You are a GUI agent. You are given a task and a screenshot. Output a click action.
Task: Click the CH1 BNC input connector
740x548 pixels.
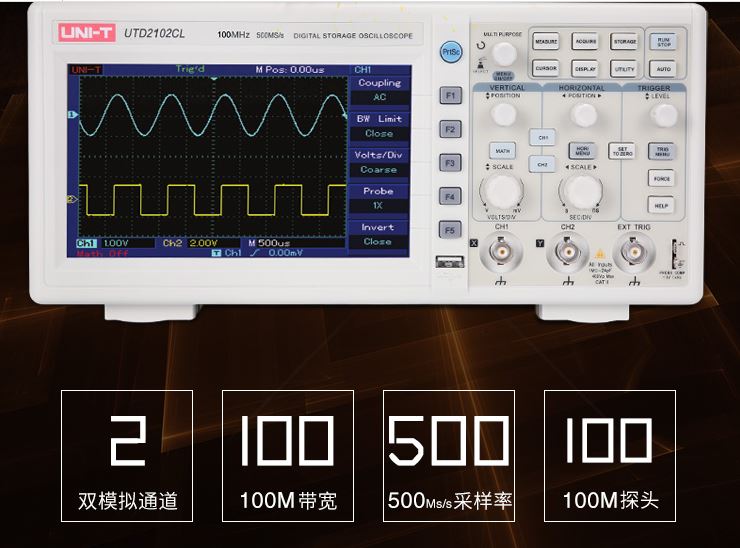[x=501, y=252]
